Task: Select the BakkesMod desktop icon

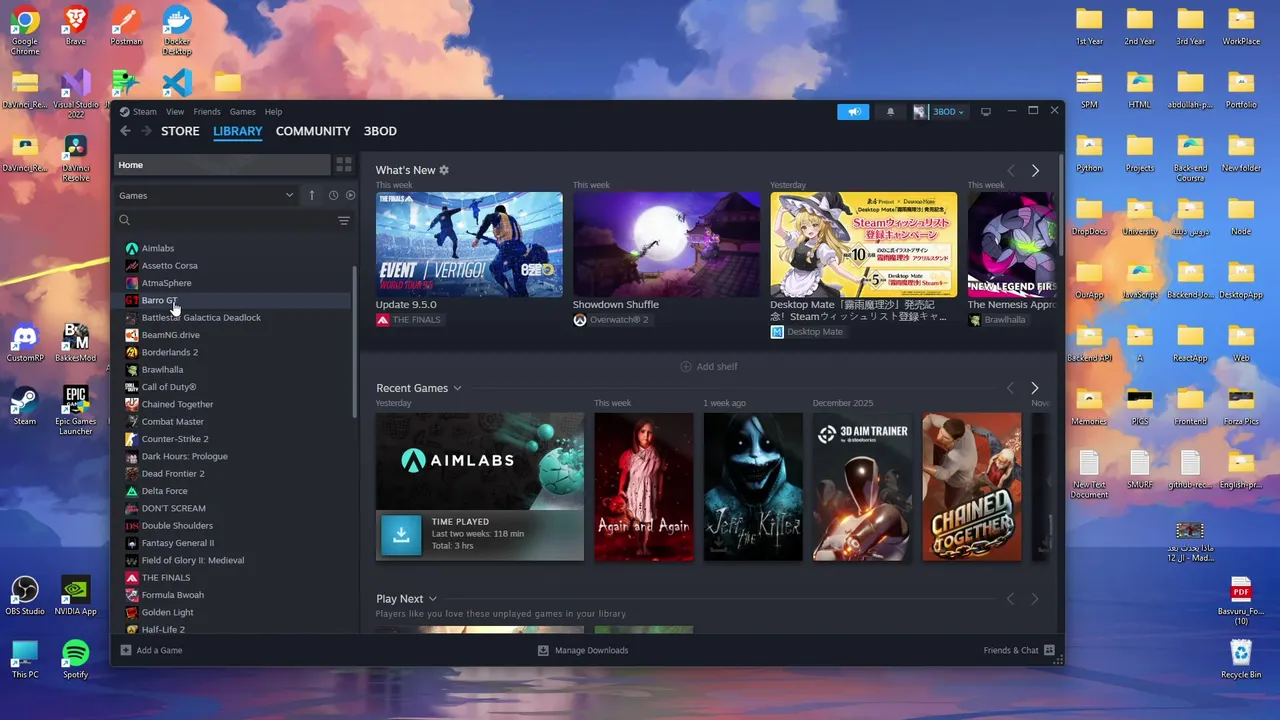Action: click(x=76, y=343)
